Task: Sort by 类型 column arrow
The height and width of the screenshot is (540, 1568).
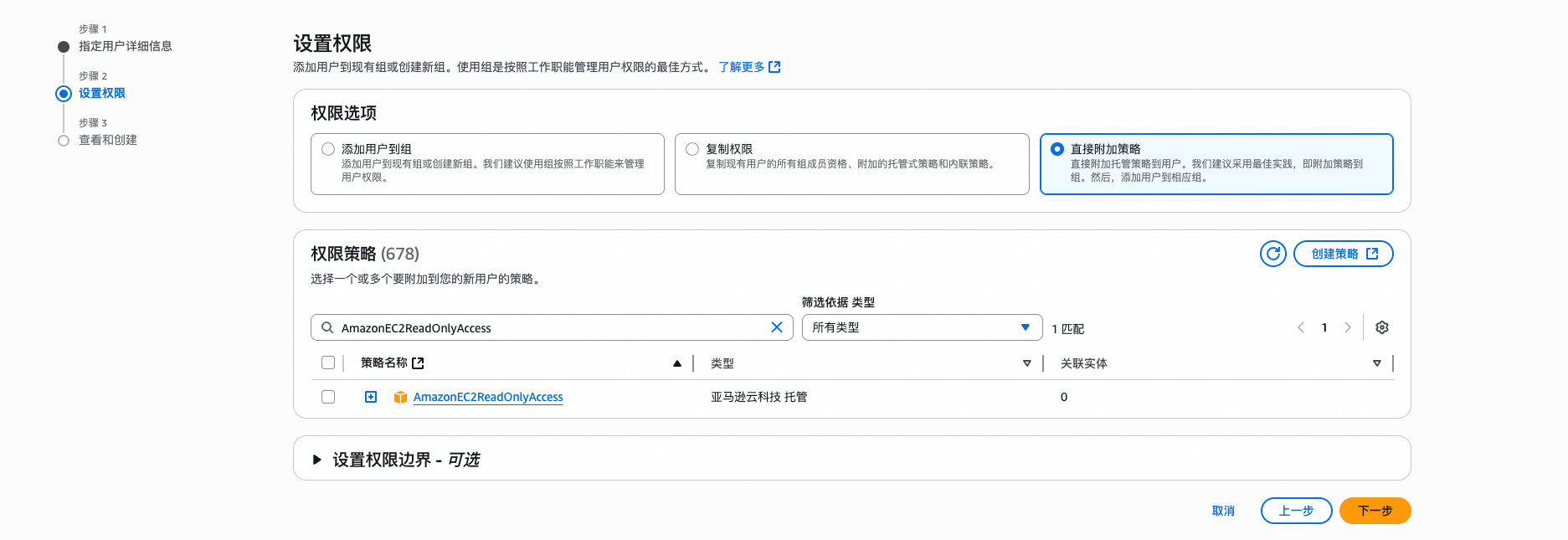Action: (x=1027, y=363)
